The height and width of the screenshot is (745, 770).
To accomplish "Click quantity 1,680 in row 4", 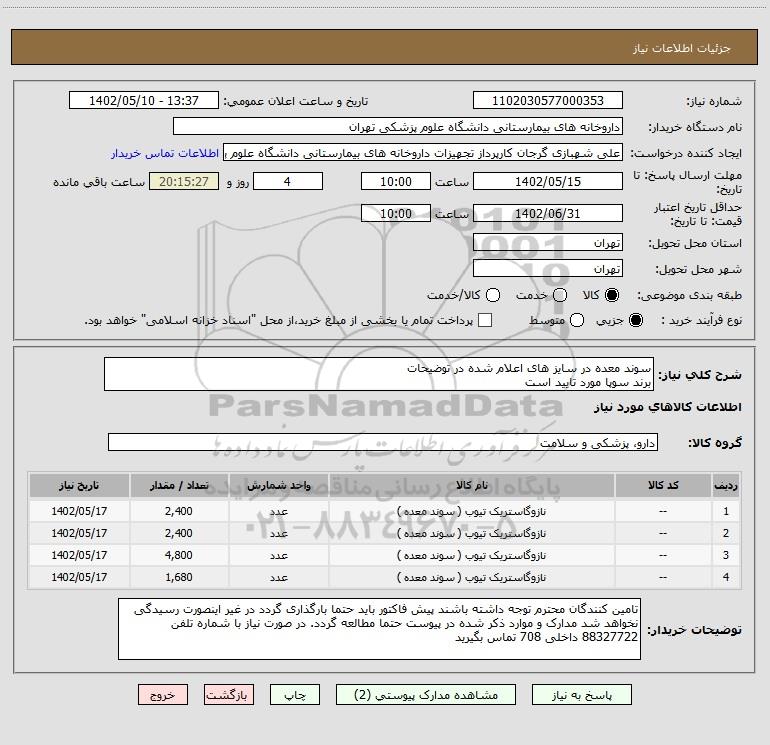I will click(x=179, y=577).
